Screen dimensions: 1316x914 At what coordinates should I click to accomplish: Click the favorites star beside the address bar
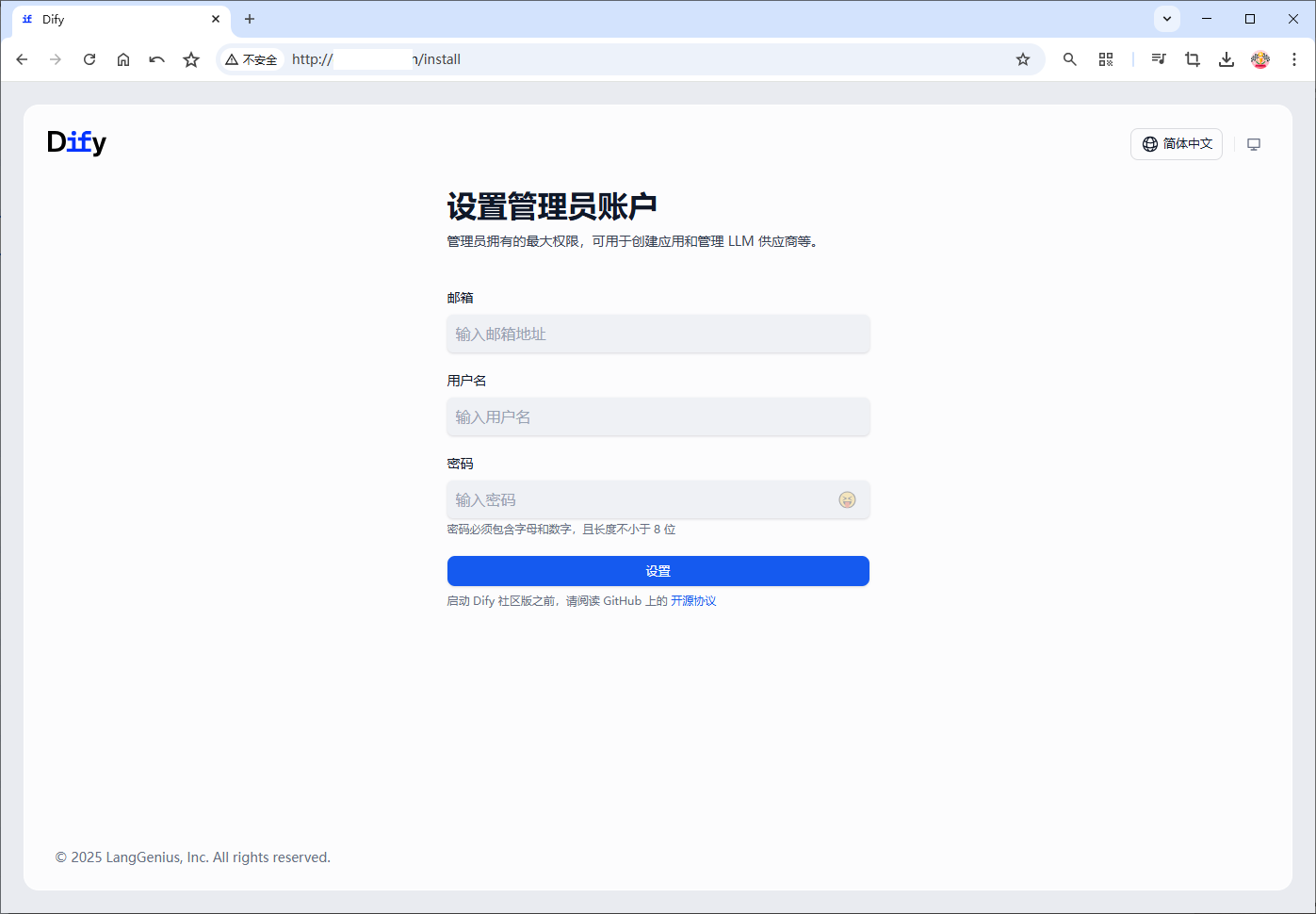point(191,59)
